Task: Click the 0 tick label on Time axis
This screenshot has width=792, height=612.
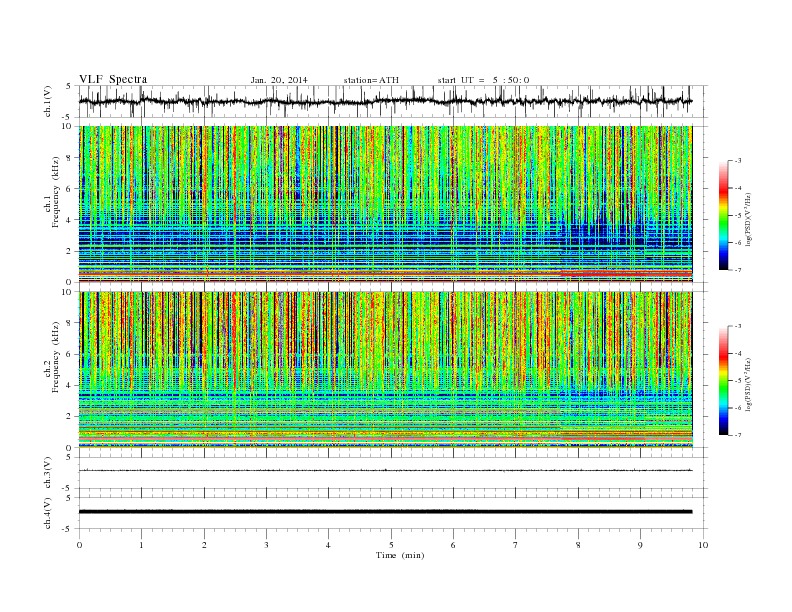Action: tap(79, 545)
